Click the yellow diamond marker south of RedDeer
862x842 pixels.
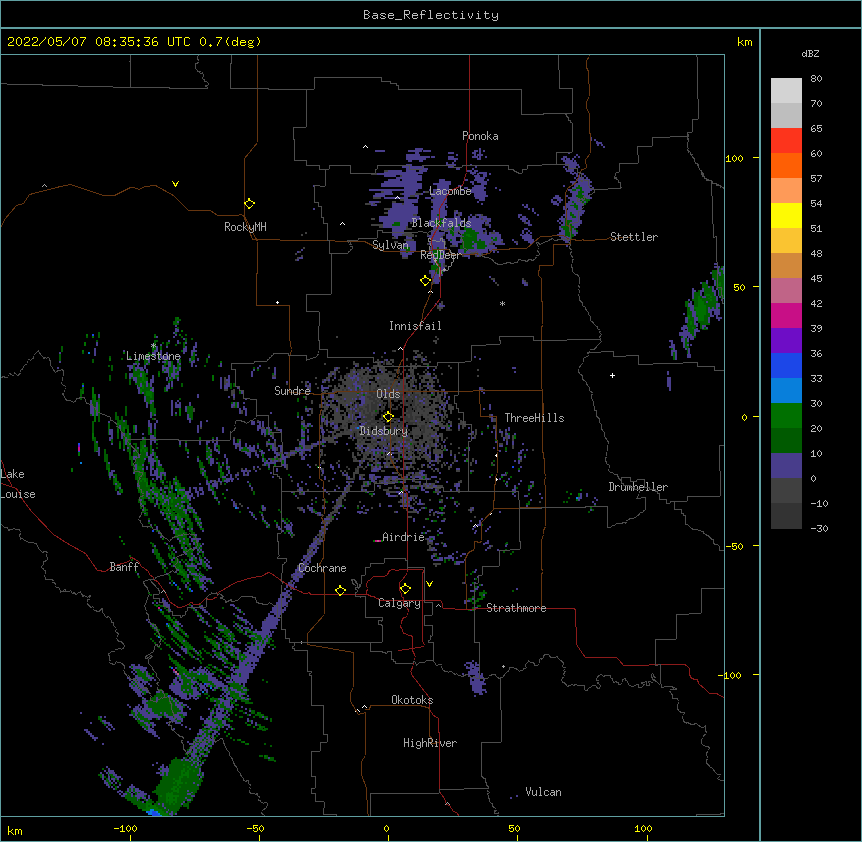426,281
